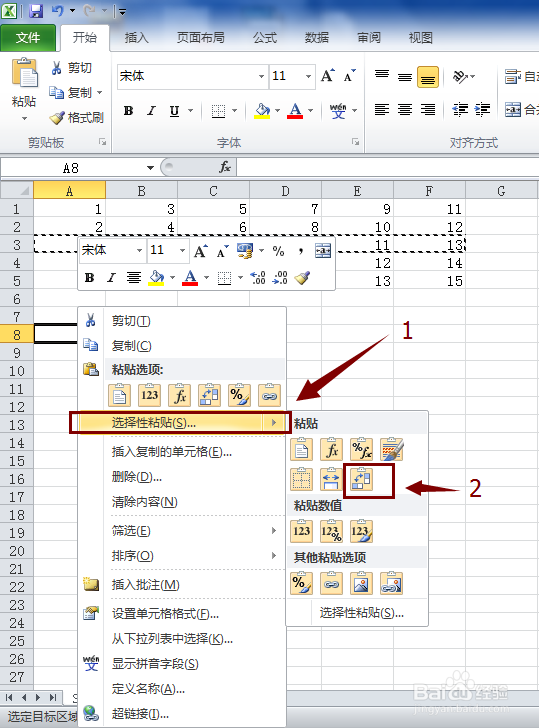Screen dimensions: 539x728
Task: Click 插入复制的单元格(E)... menu entry
Action: click(x=182, y=452)
